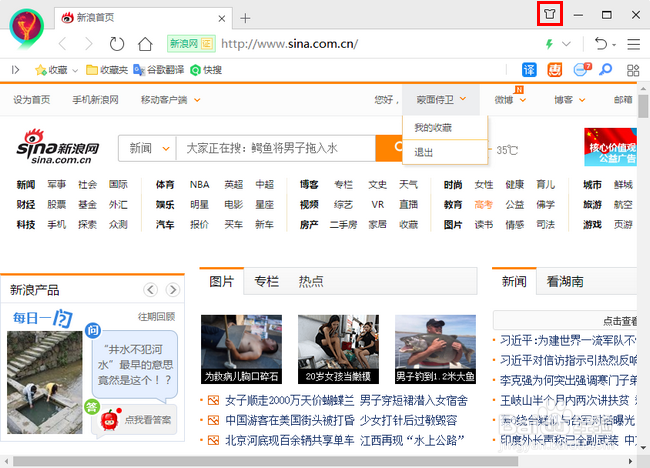This screenshot has height=468, width=650.
Task: Switch to the 看湖南 tab
Action: 565,281
